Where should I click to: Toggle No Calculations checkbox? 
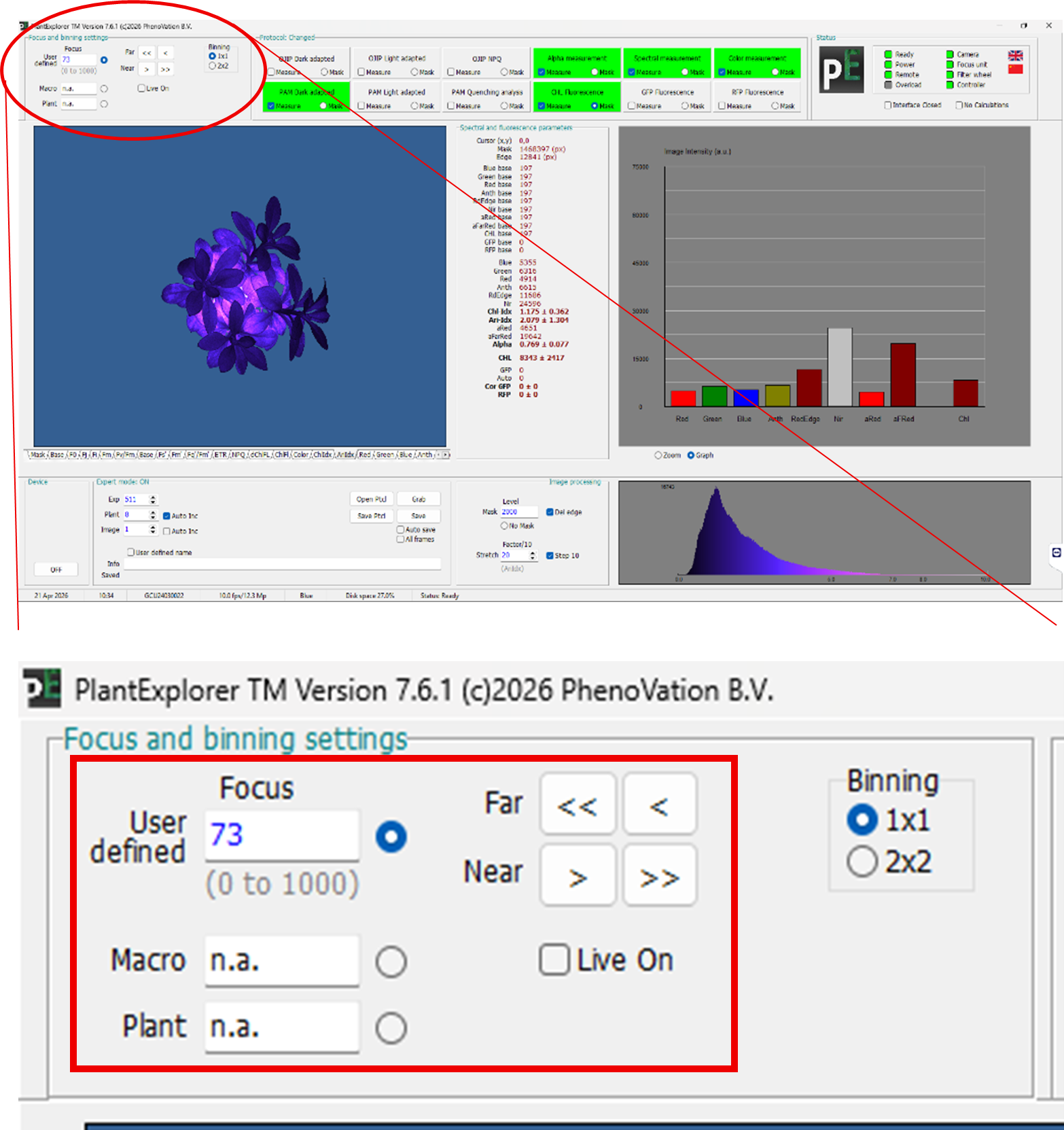(959, 105)
